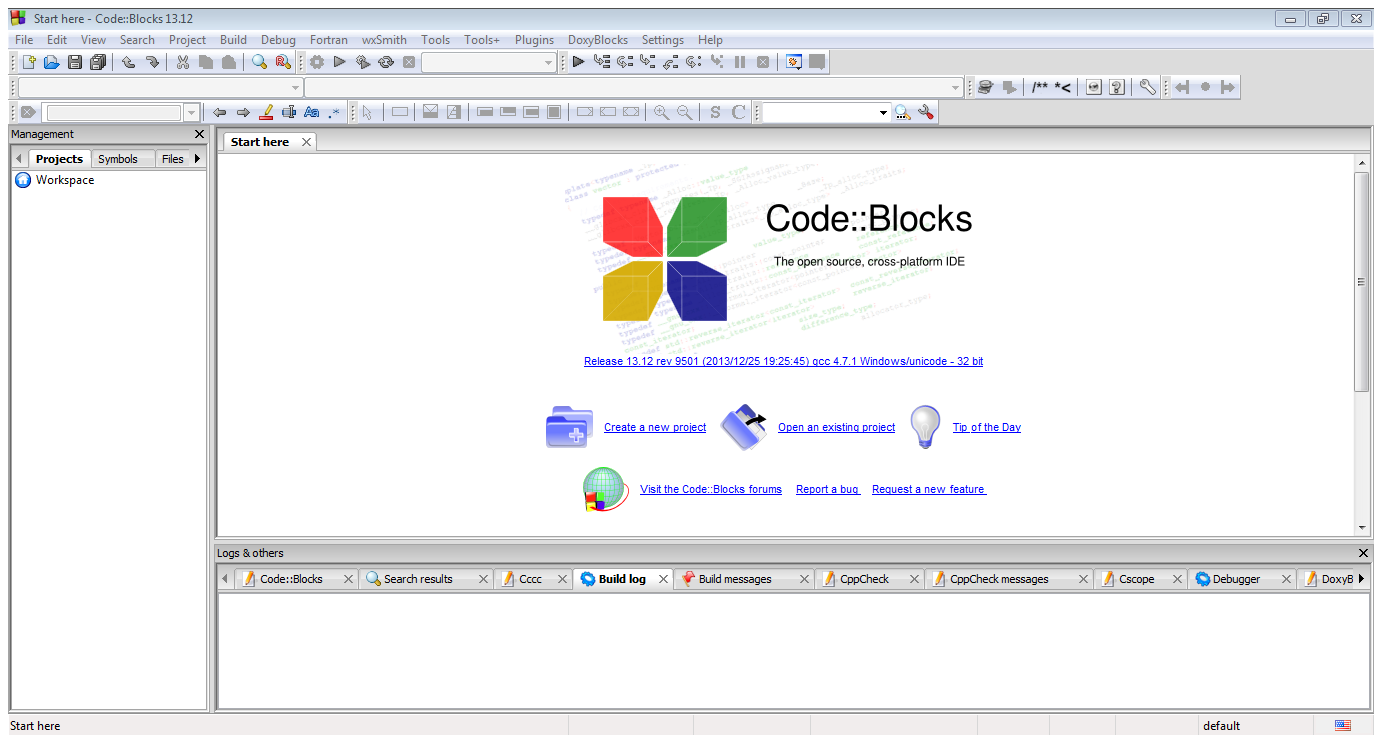Click the New file toolbar icon
This screenshot has width=1382, height=744.
(x=29, y=62)
